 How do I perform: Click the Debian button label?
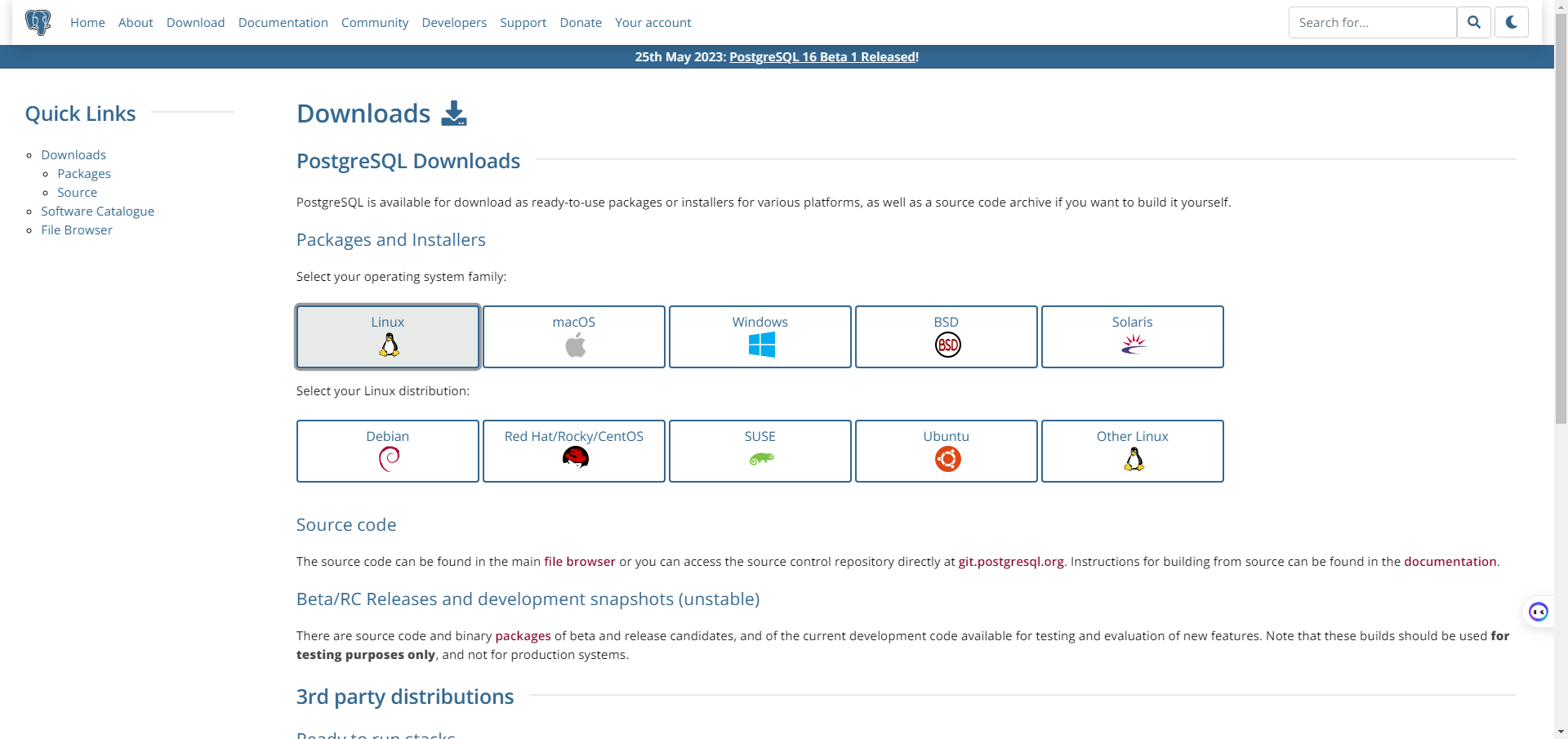(x=388, y=437)
